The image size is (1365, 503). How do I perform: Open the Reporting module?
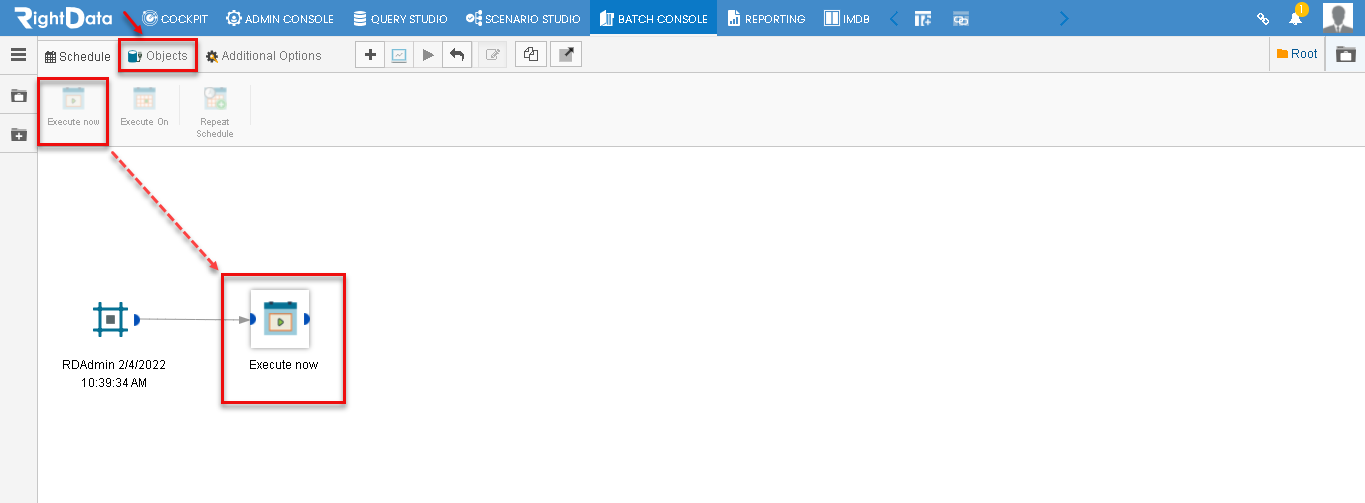[x=766, y=18]
